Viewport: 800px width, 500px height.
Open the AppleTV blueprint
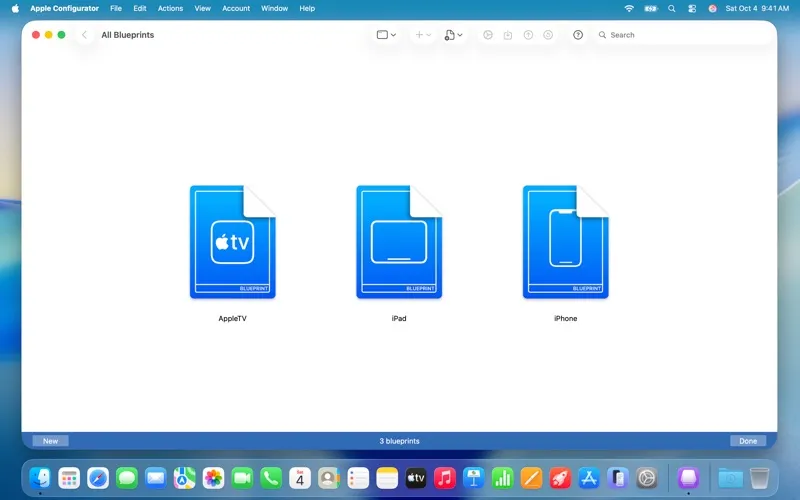[x=233, y=242]
